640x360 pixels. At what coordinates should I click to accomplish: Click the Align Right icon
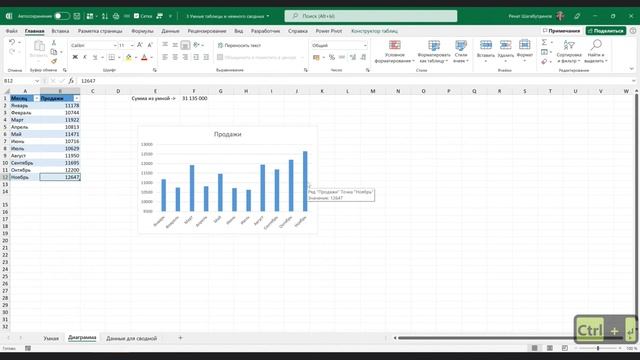(185, 58)
